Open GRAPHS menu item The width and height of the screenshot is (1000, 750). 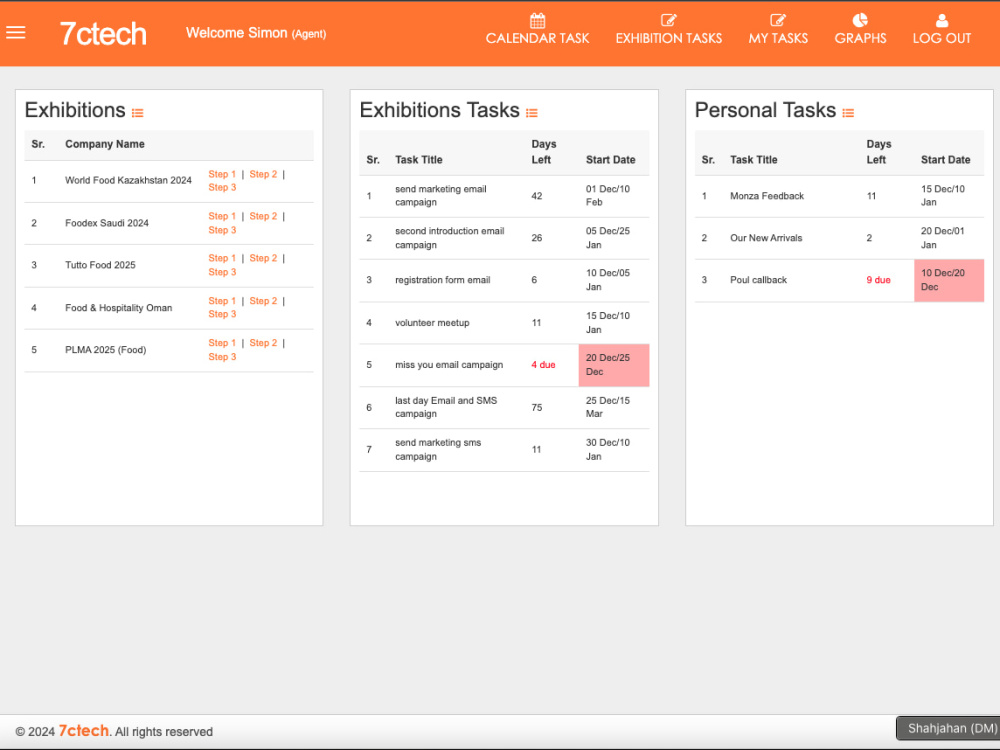(x=860, y=38)
